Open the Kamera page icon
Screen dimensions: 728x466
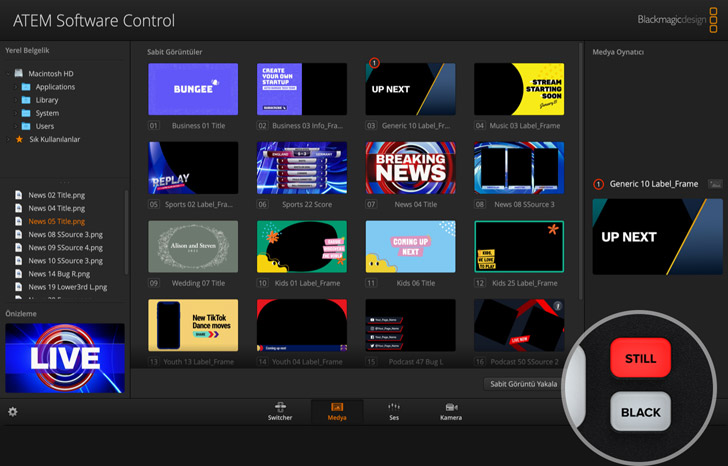450,411
